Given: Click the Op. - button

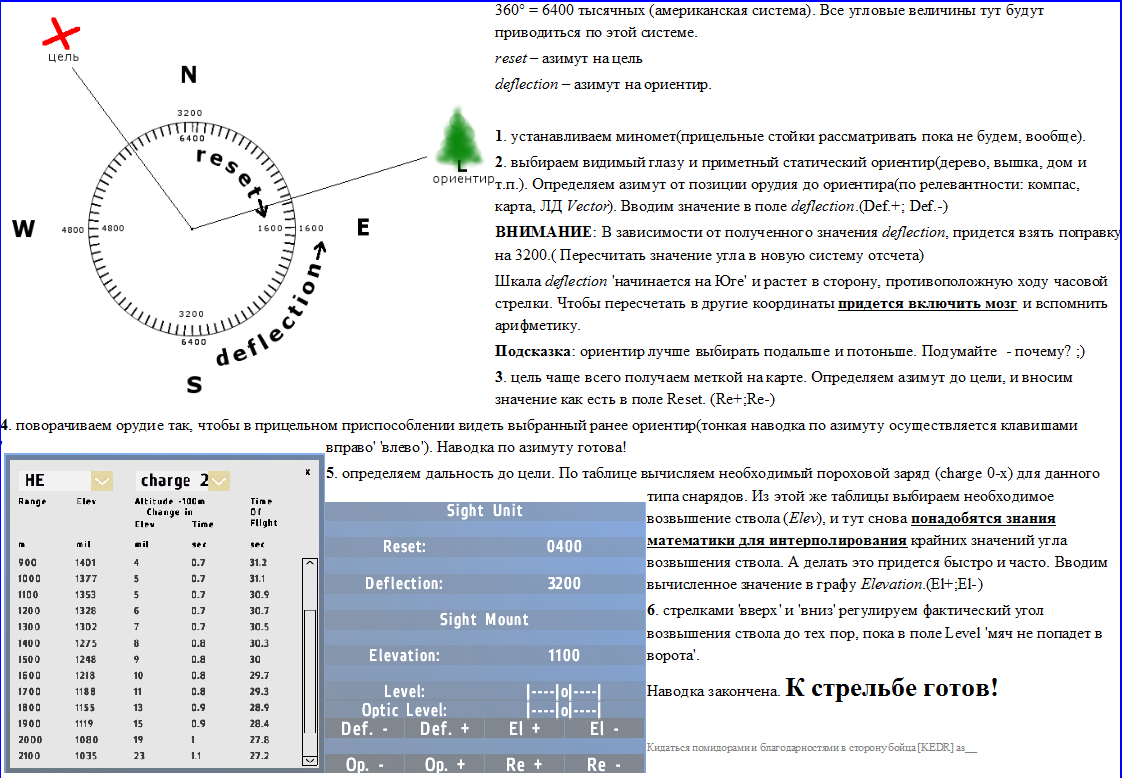Looking at the screenshot, I should (364, 764).
